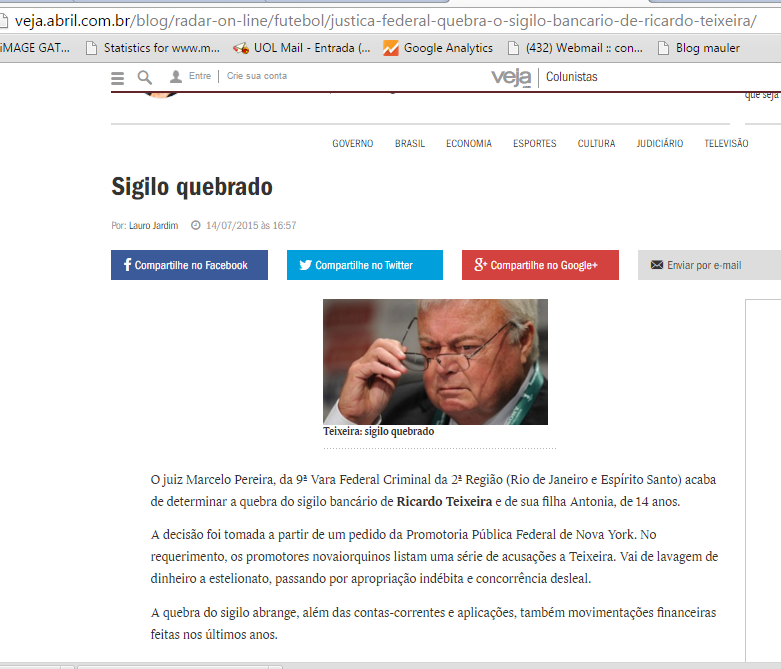Click the article photo of Teixeira
The height and width of the screenshot is (669, 781).
click(435, 362)
